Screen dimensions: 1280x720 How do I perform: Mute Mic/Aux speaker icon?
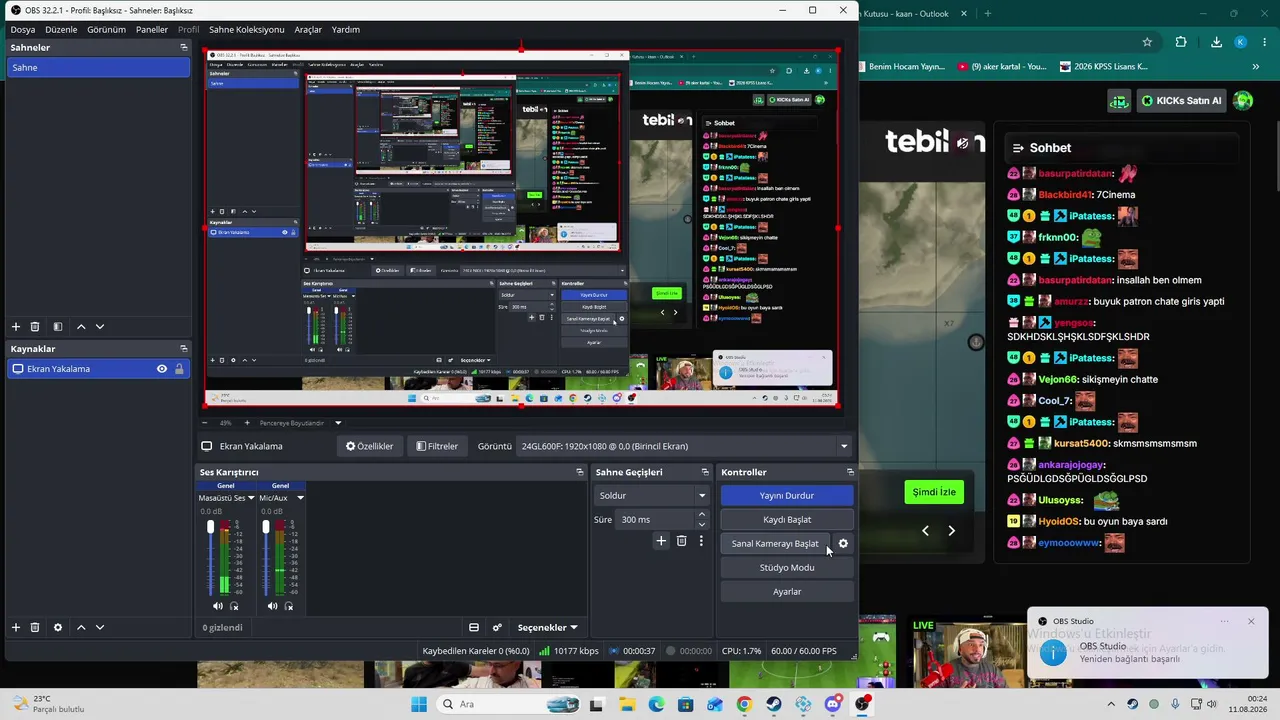pyautogui.click(x=272, y=606)
